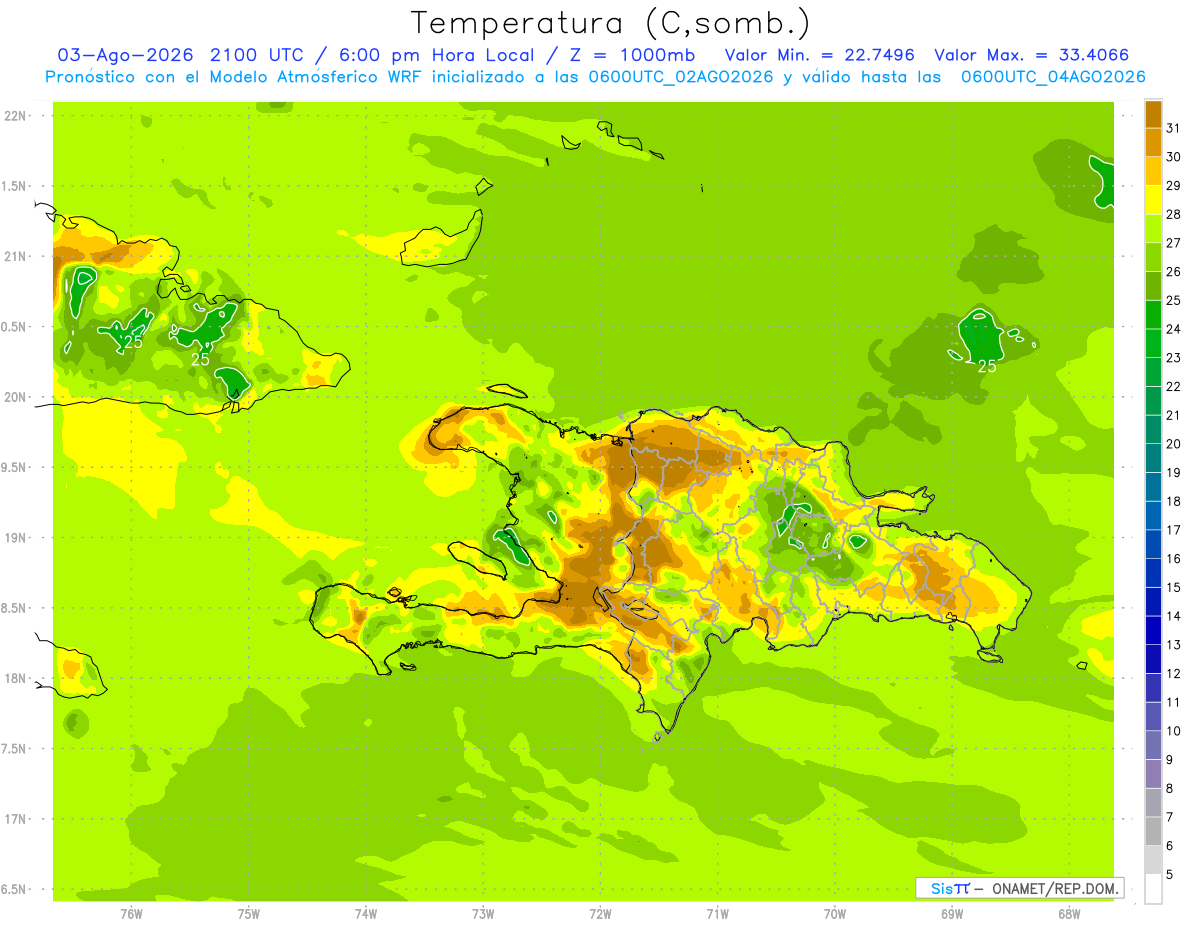The width and height of the screenshot is (1200, 927).
Task: Click the '19N' latitude axis label
Action: pos(14,537)
